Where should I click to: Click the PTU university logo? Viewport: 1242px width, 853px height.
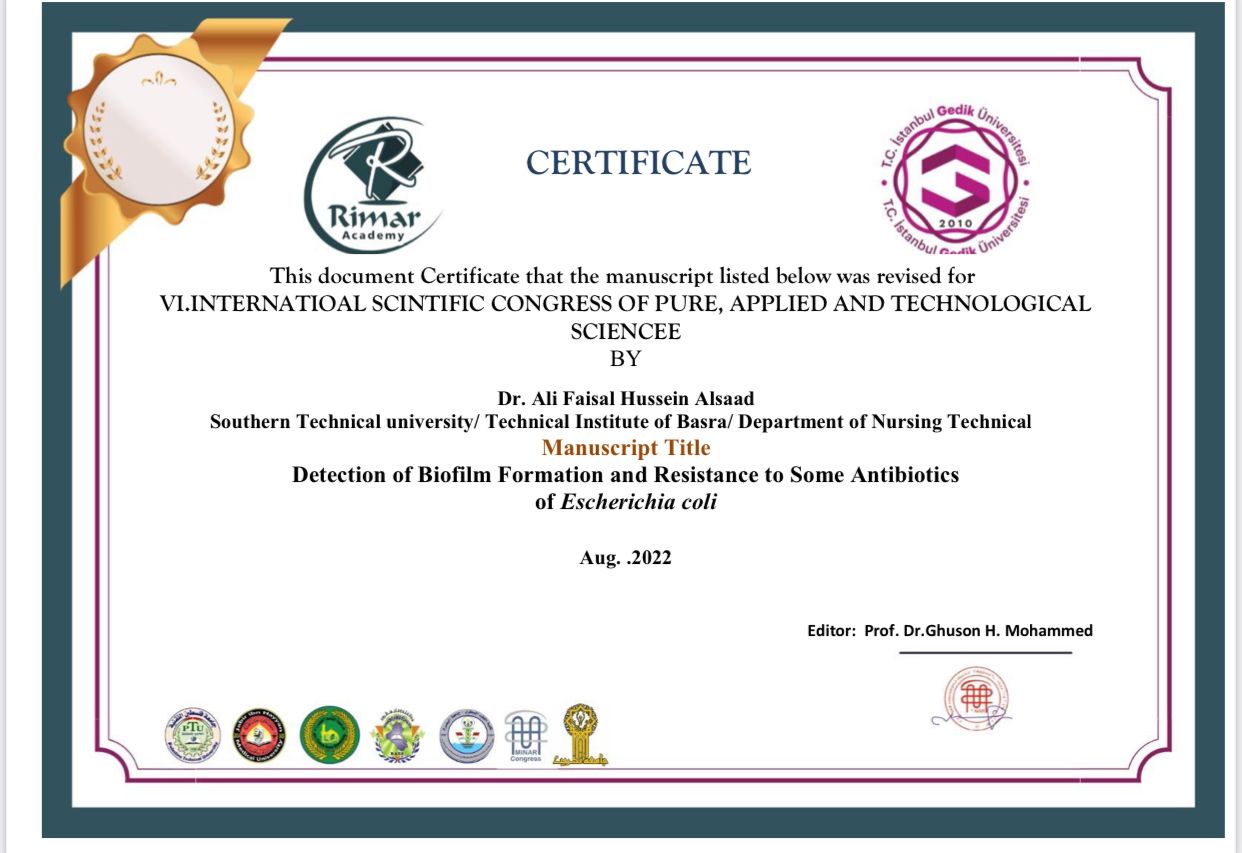click(192, 736)
